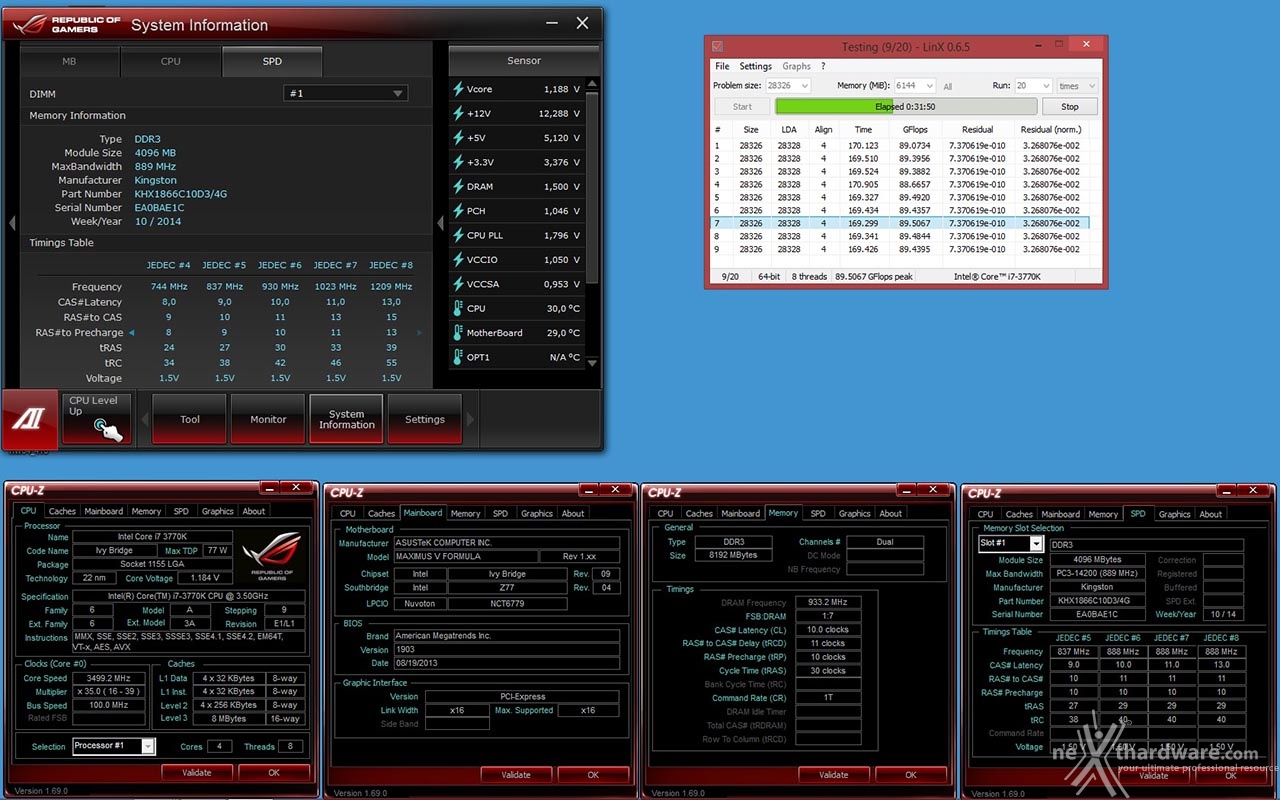The width and height of the screenshot is (1280, 800).
Task: Open the CPU-Z Slot #1 dropdown
Action: click(x=1011, y=544)
